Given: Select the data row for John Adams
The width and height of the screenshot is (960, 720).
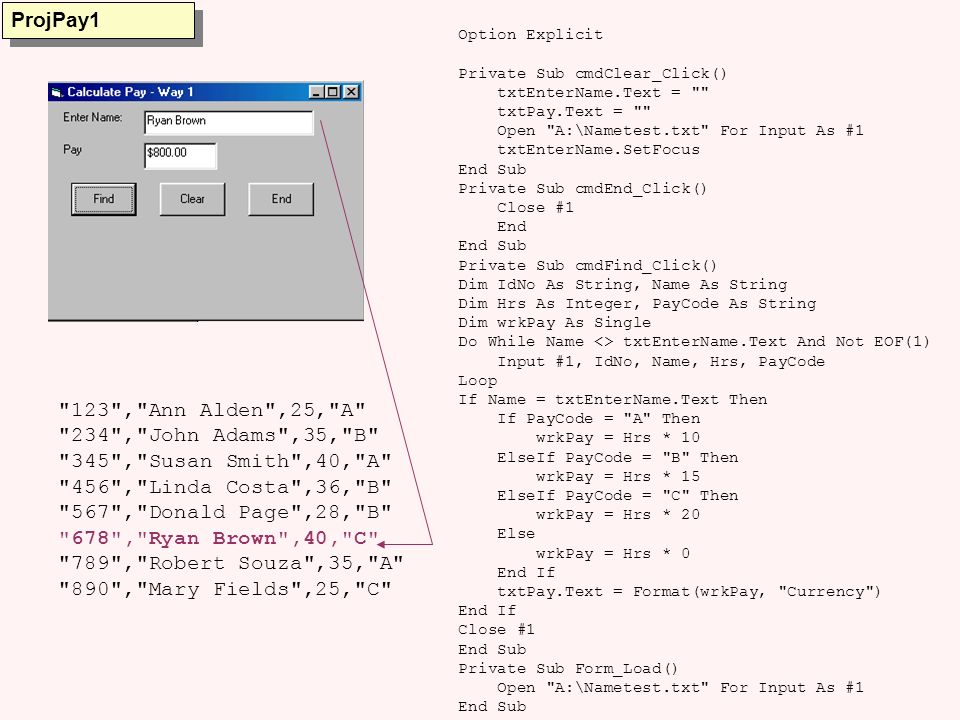Looking at the screenshot, I should pyautogui.click(x=219, y=435).
